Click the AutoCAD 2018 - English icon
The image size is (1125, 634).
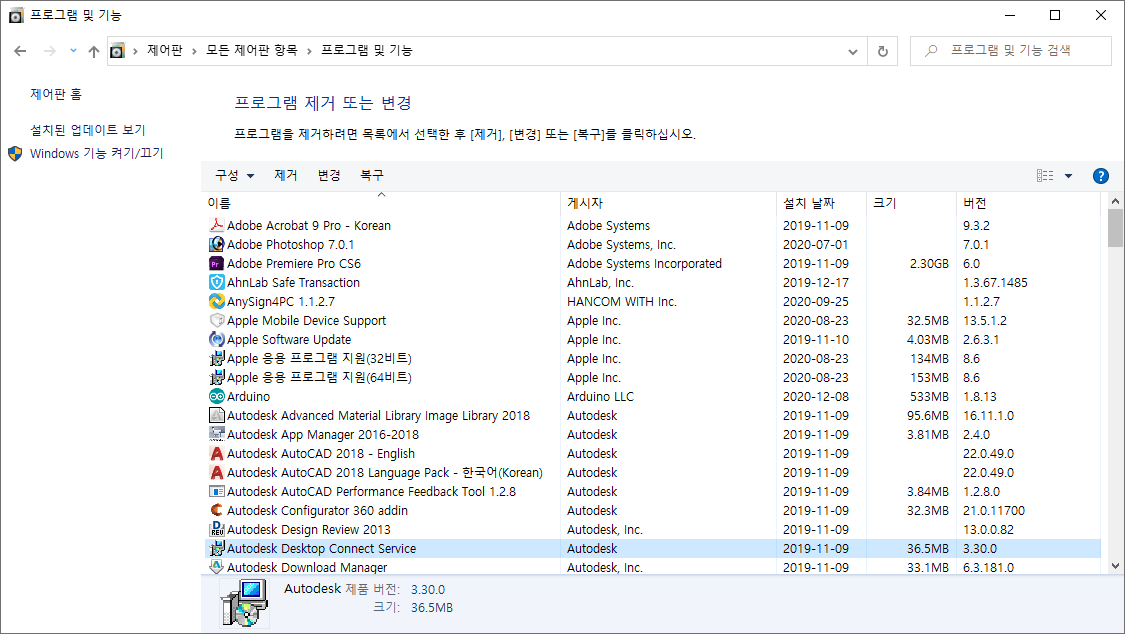tap(216, 453)
